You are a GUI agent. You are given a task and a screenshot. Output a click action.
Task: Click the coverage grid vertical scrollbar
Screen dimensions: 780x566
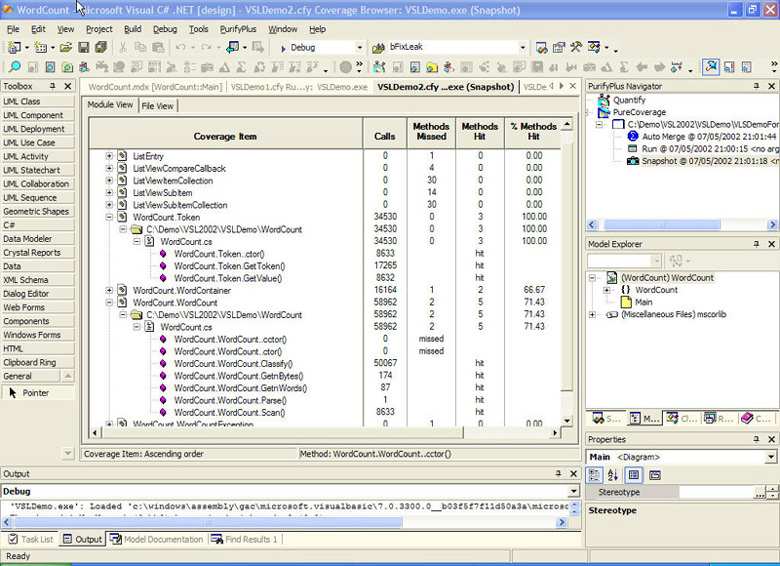567,272
